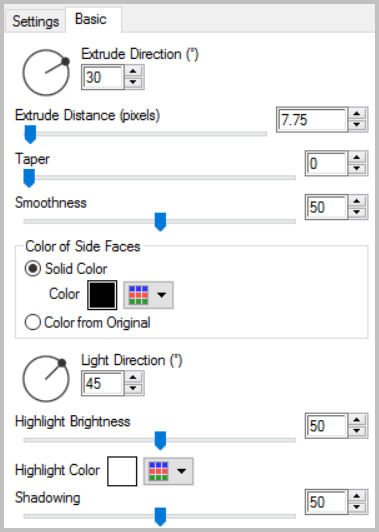
Task: Decrease Smoothness value with down arrow
Action: [x=357, y=212]
